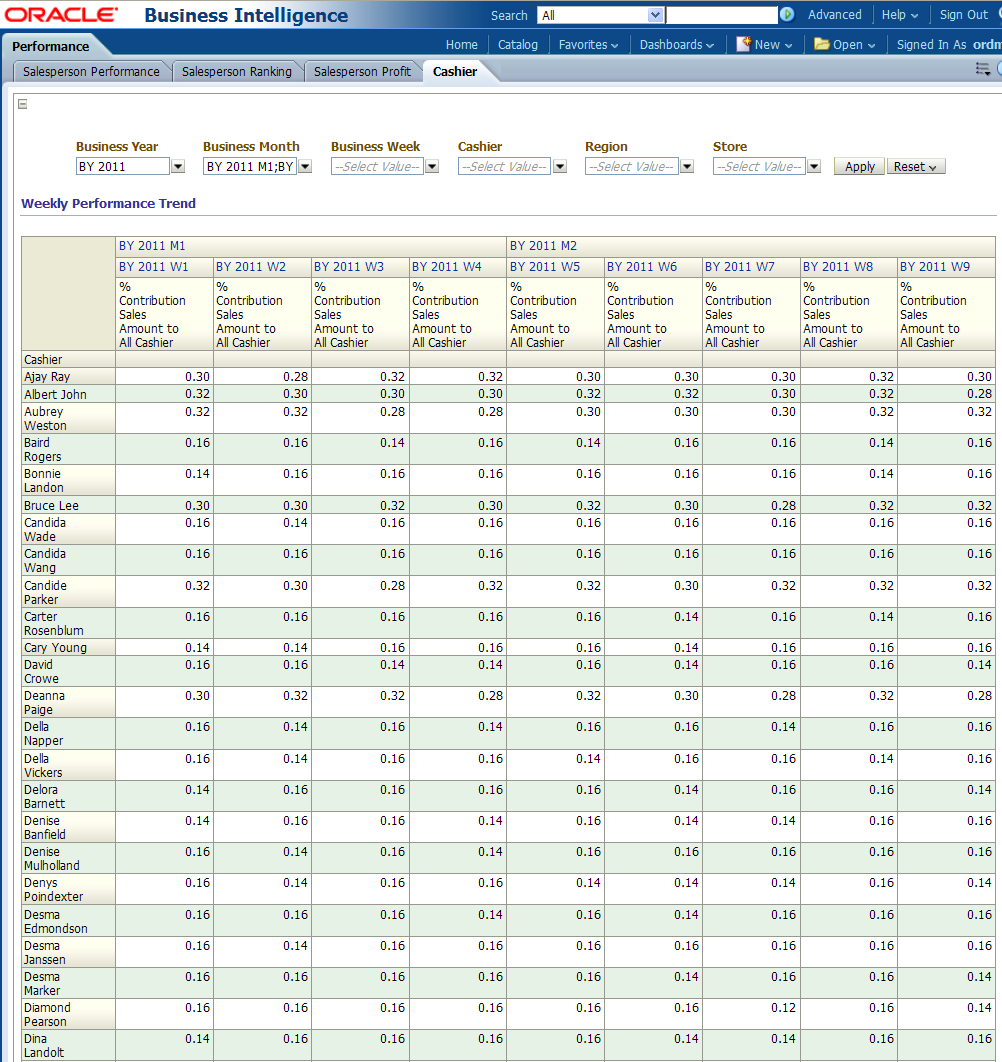Image resolution: width=1002 pixels, height=1062 pixels.
Task: Expand the Business Month dropdown arrow
Action: tap(305, 167)
